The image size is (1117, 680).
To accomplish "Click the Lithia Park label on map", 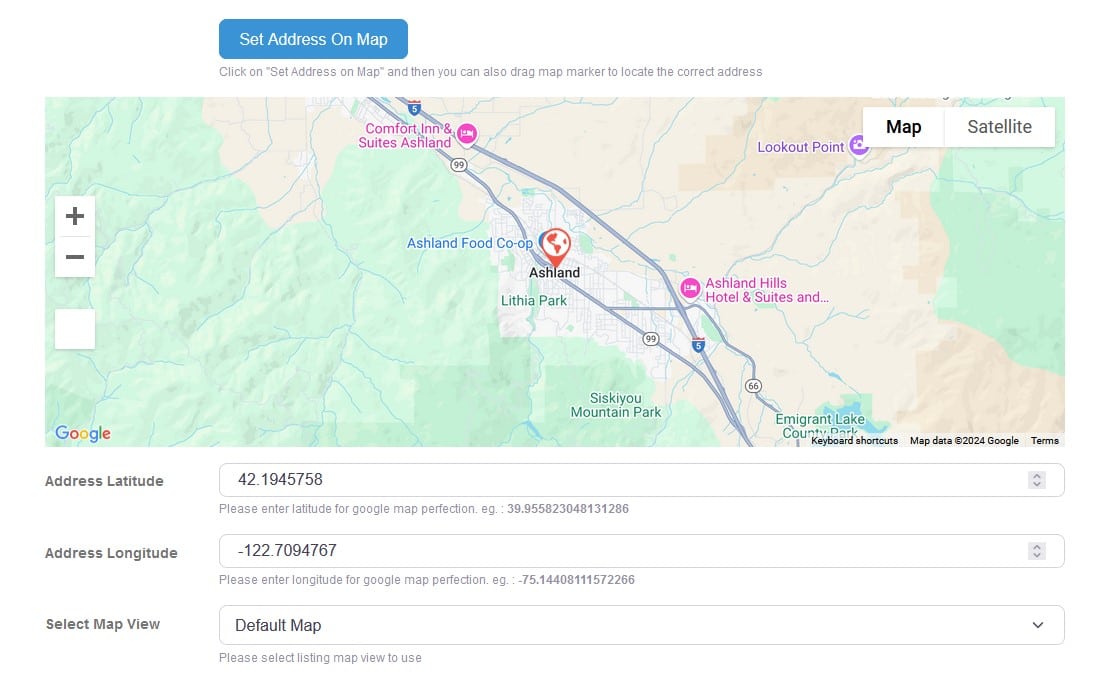I will click(534, 300).
